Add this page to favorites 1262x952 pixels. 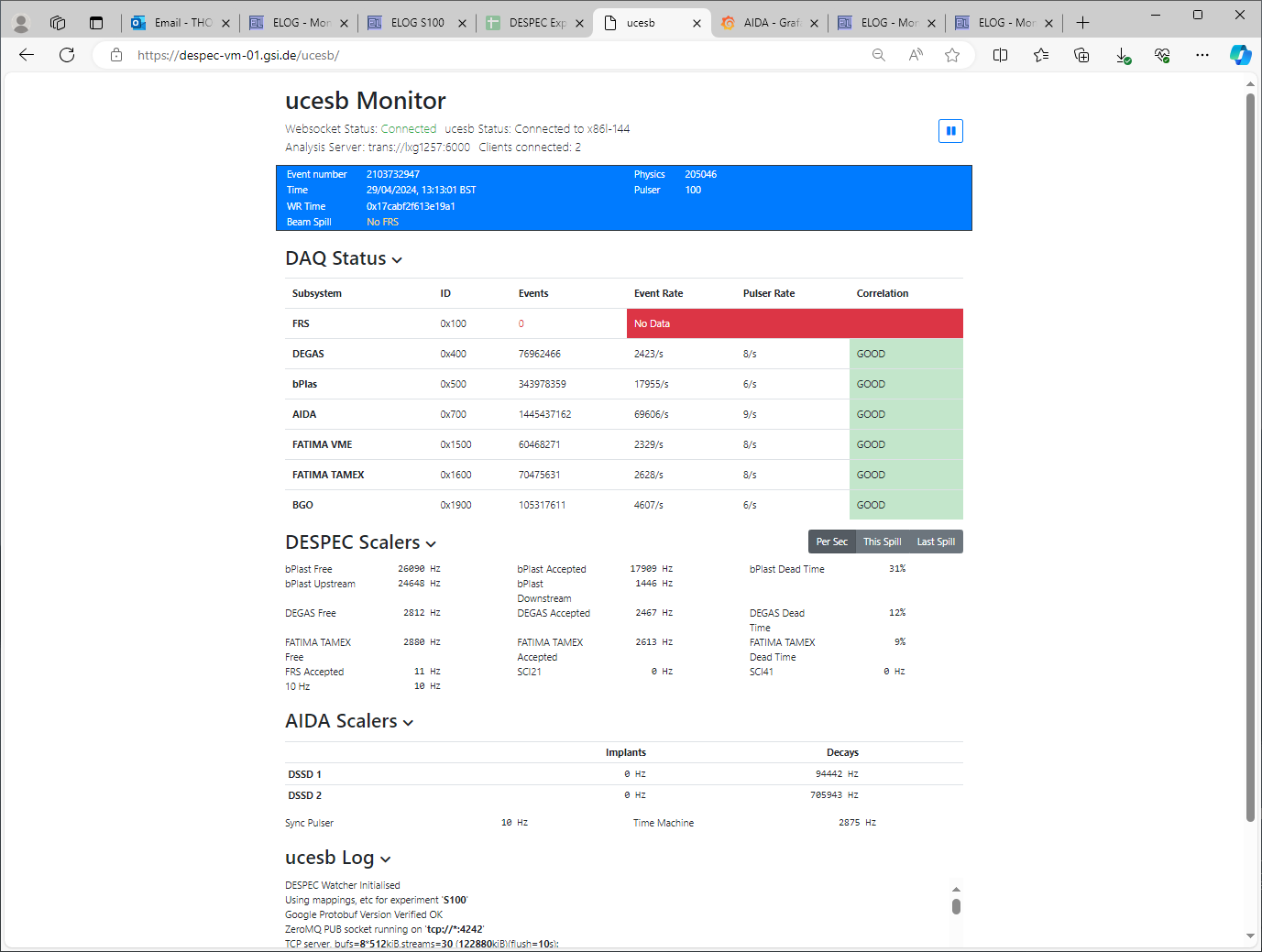click(x=952, y=55)
